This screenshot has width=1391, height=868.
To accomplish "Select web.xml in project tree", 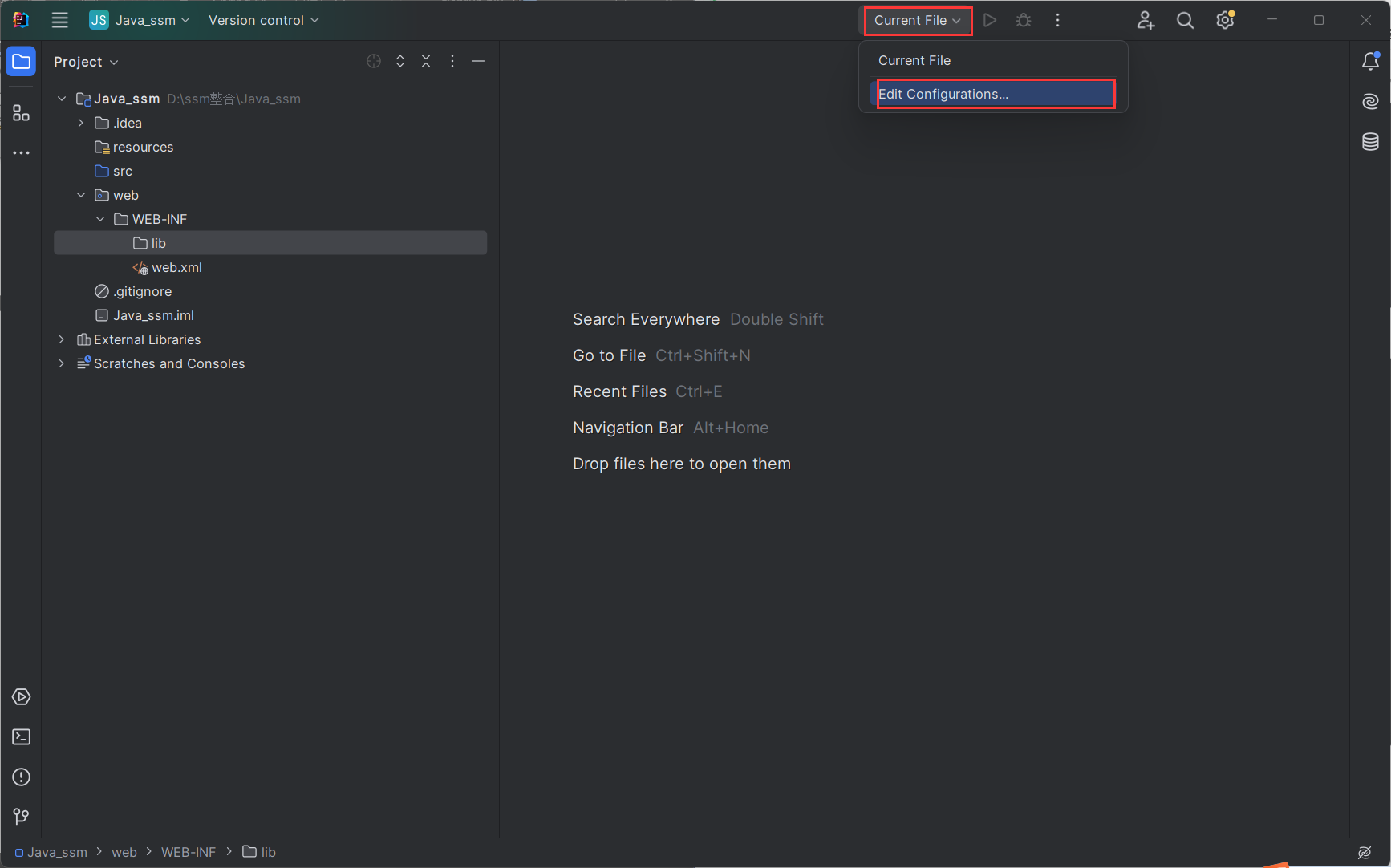I will pos(176,267).
